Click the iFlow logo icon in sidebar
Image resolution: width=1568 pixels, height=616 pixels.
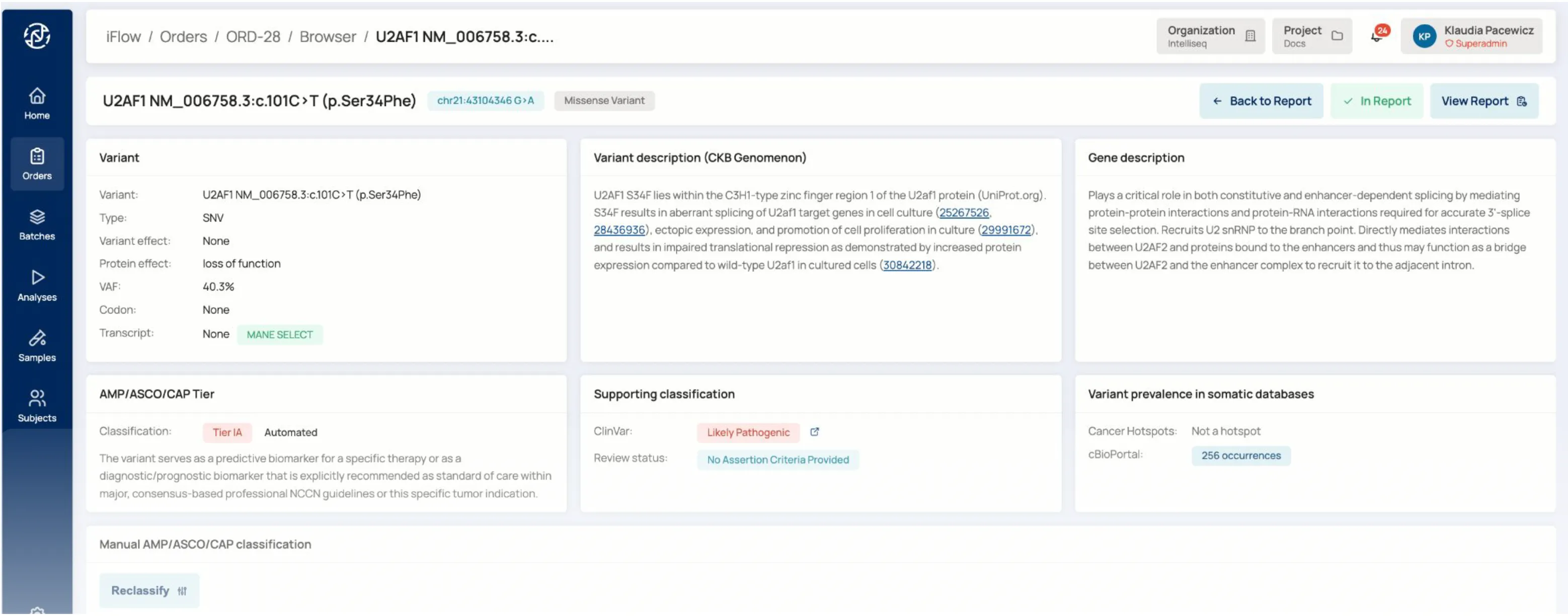tap(37, 36)
